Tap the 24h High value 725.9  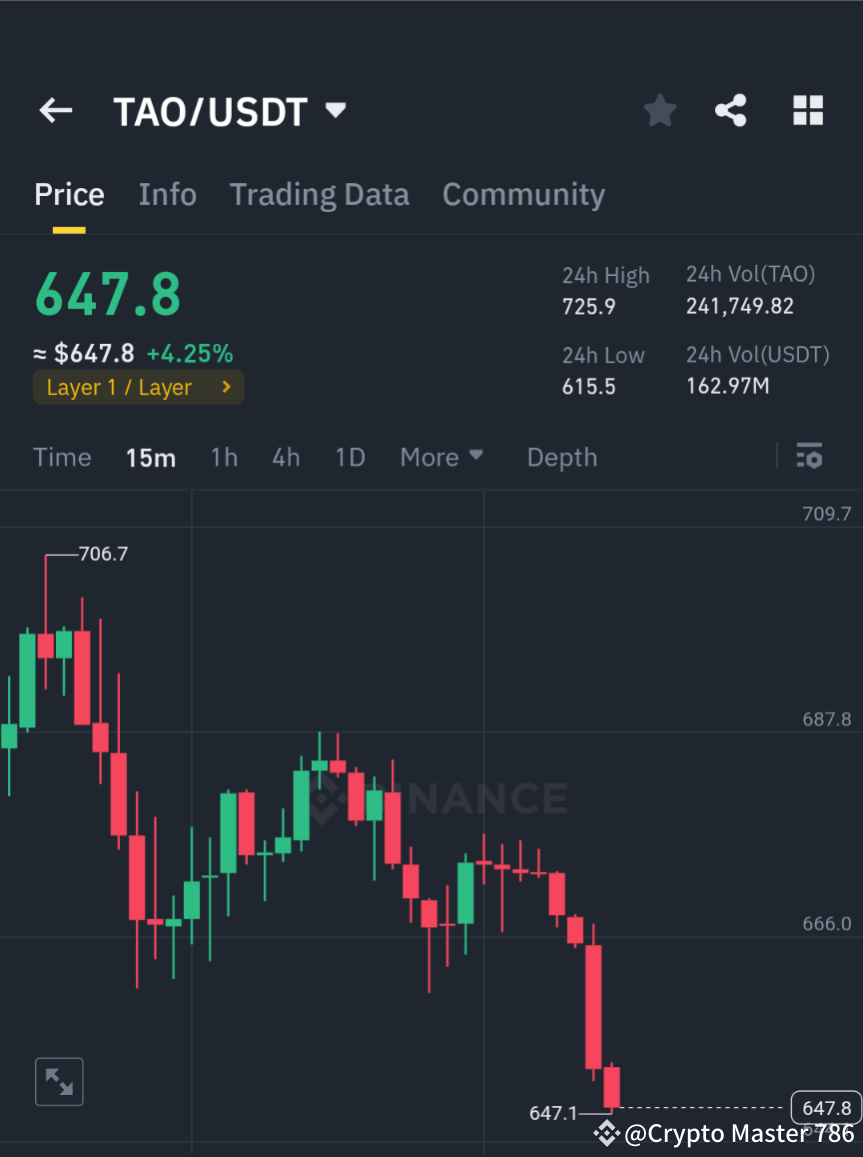(589, 306)
